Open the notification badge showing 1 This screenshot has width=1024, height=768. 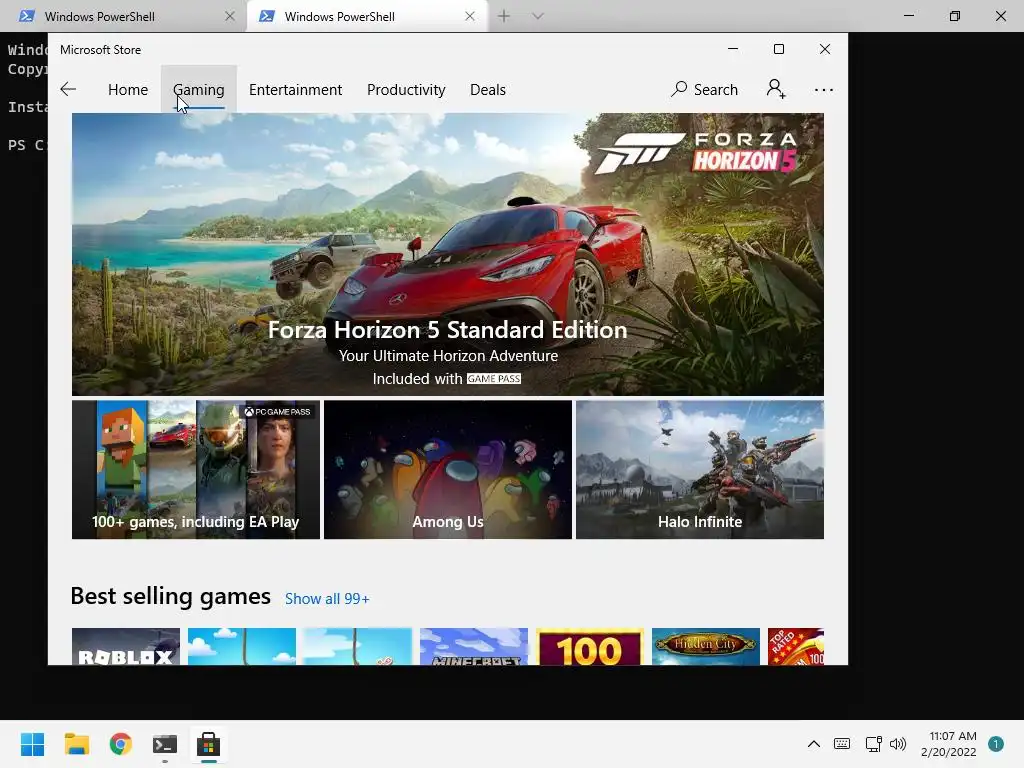point(996,744)
